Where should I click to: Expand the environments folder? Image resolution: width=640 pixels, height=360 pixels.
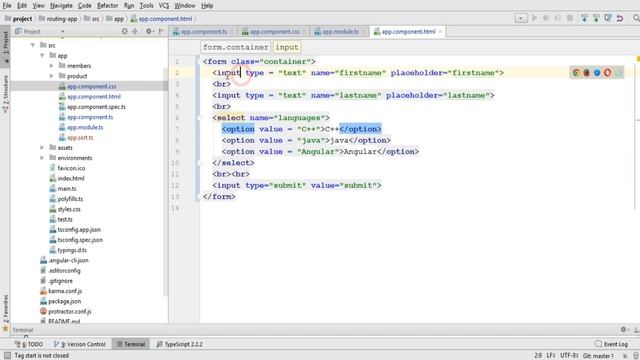tap(42, 158)
